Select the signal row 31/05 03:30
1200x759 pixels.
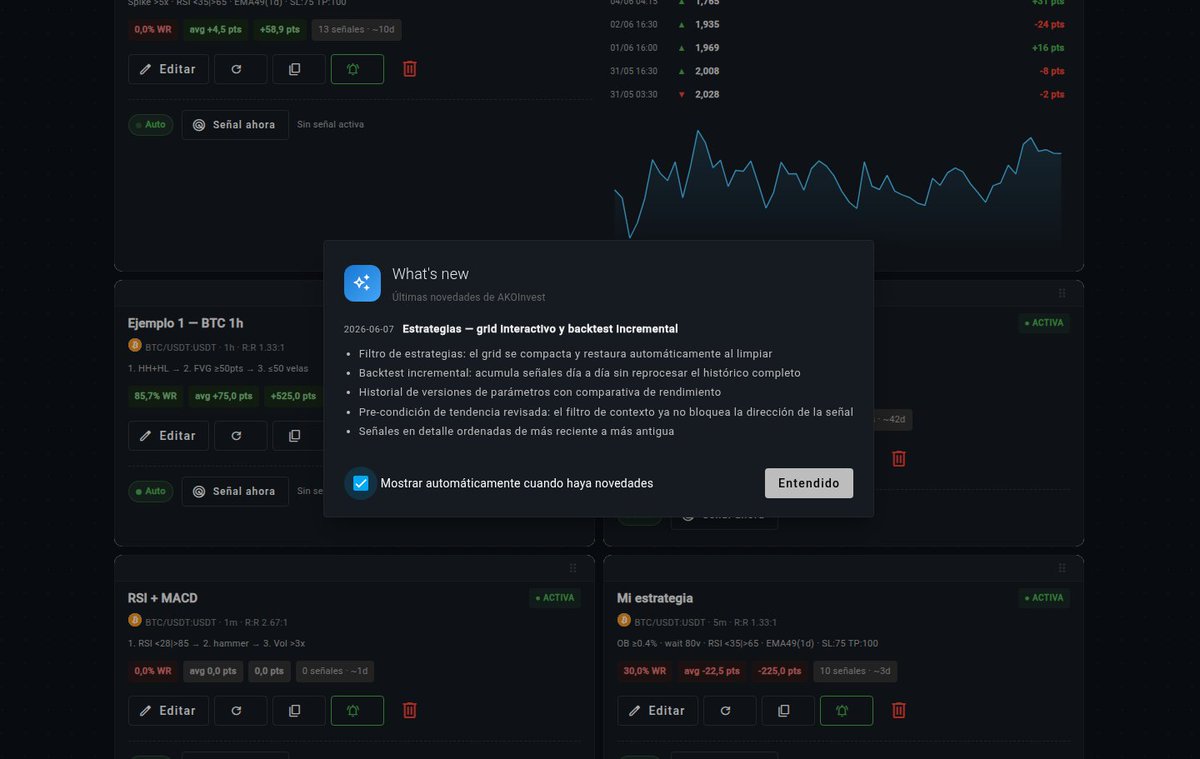pyautogui.click(x=837, y=94)
